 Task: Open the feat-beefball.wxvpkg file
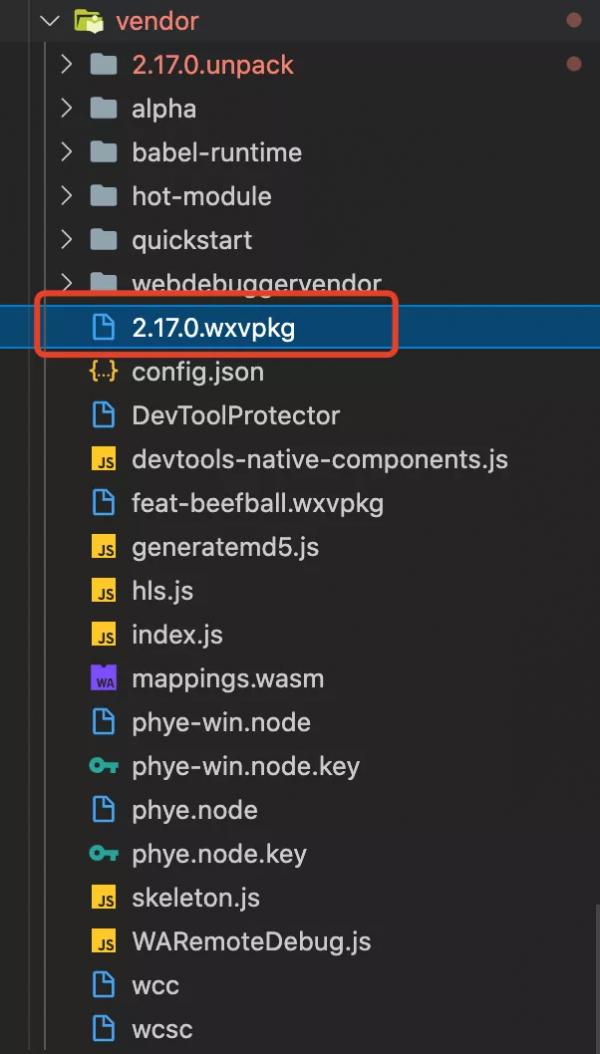tap(257, 503)
